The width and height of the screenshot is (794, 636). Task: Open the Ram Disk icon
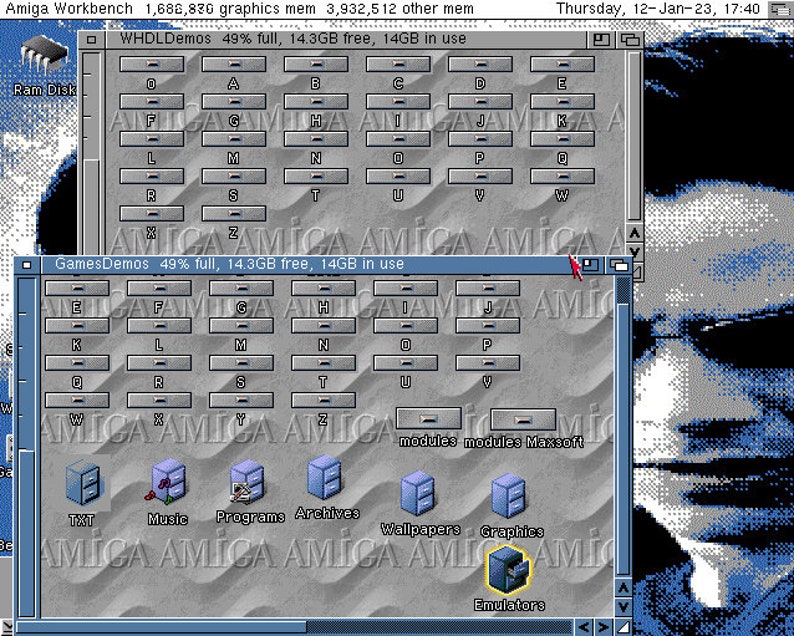click(44, 56)
